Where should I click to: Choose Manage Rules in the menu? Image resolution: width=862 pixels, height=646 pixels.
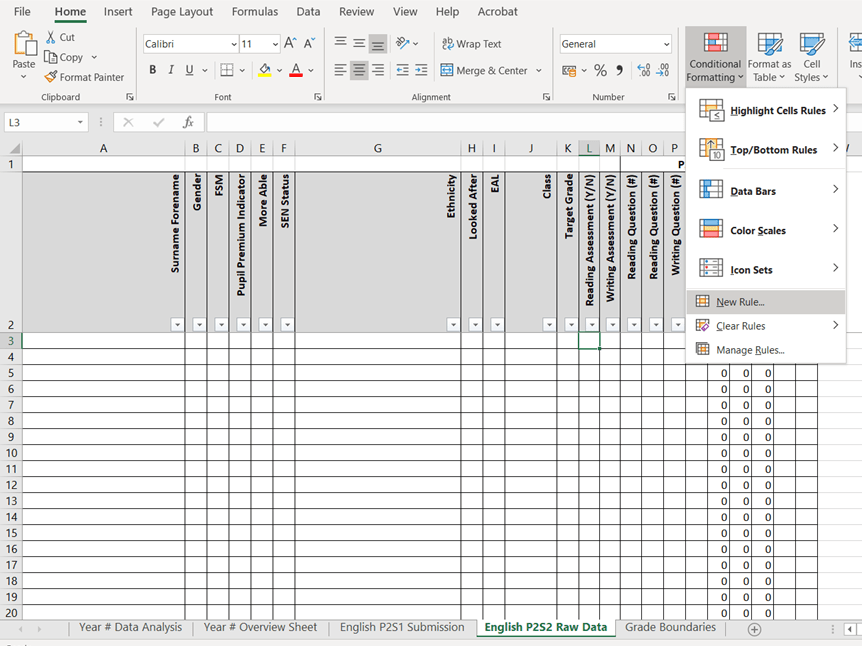(x=750, y=350)
